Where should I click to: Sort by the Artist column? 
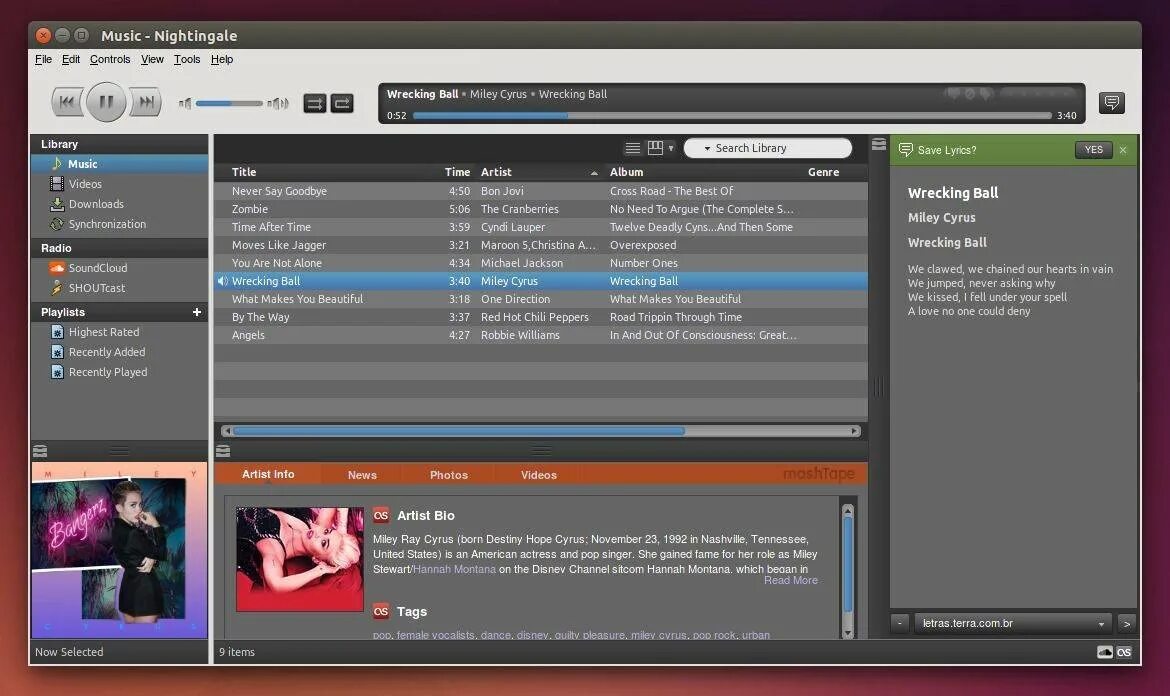click(539, 172)
